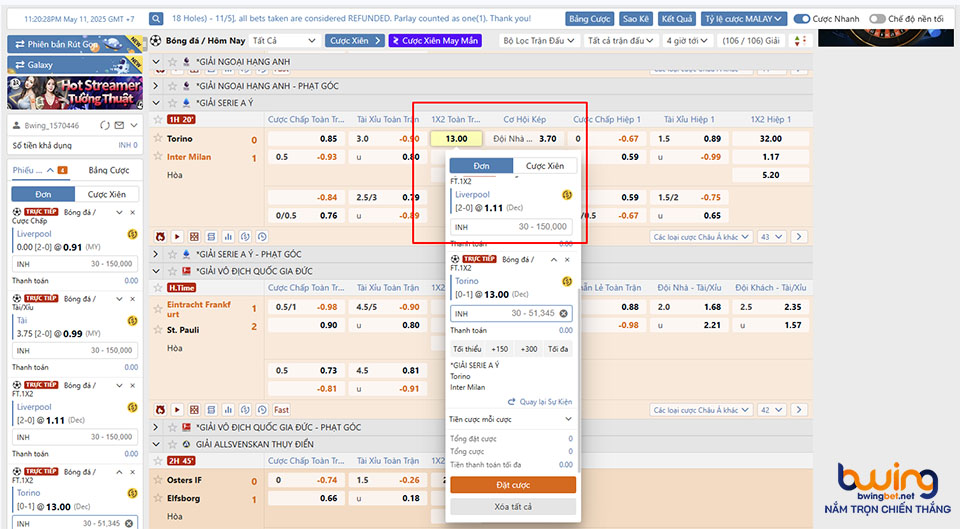The width and height of the screenshot is (960, 529).
Task: Favorite the Inter Milan team star
Action: pos(158,157)
